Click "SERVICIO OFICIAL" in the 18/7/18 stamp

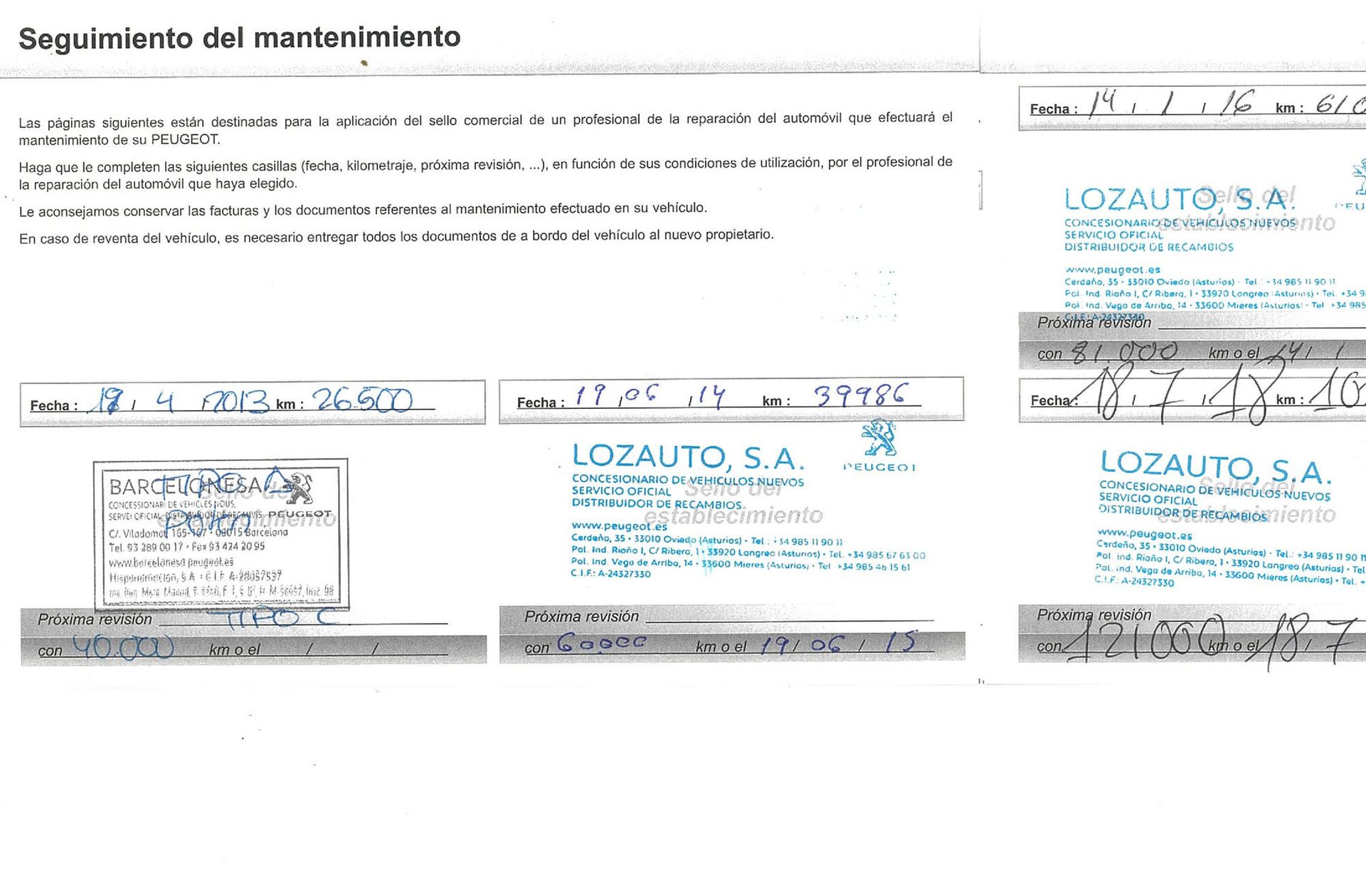click(x=1148, y=500)
